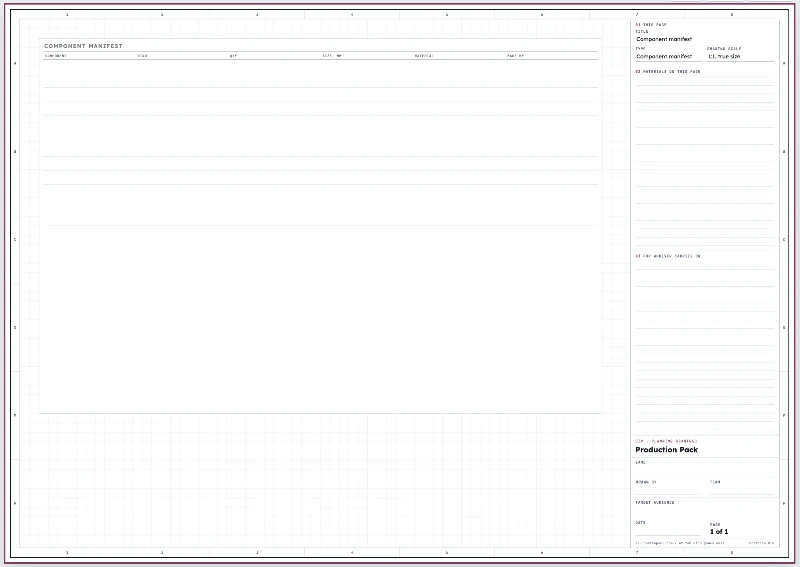Screen dimensions: 800x567
Task: Click the 'COMPONENT MANIFEST' table heading
Action: tap(83, 46)
